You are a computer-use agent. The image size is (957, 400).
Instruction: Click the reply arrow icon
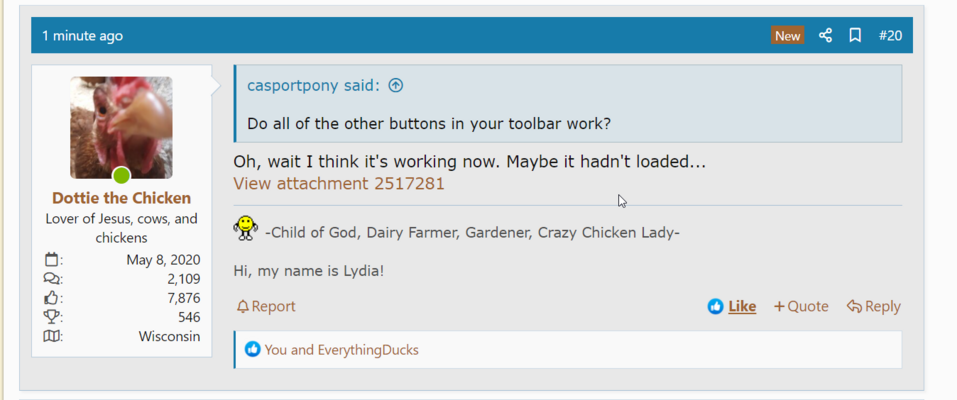coord(854,307)
